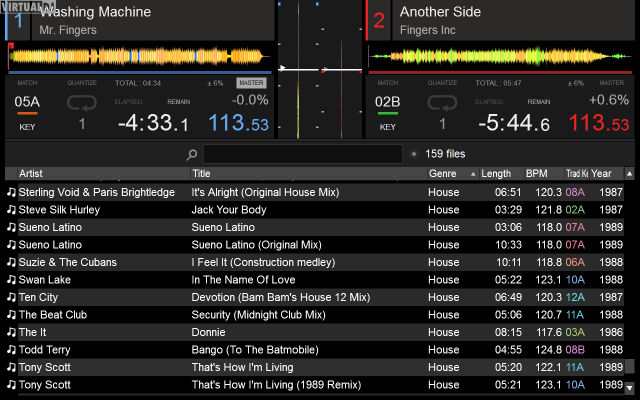This screenshot has width=640, height=400.
Task: Switch deck 2 time display to ELAPSED
Action: point(489,102)
